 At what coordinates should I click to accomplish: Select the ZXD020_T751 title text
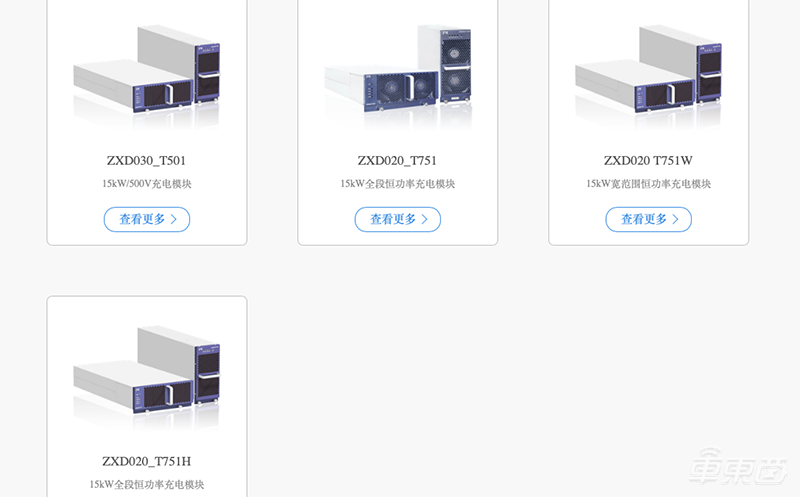point(397,161)
